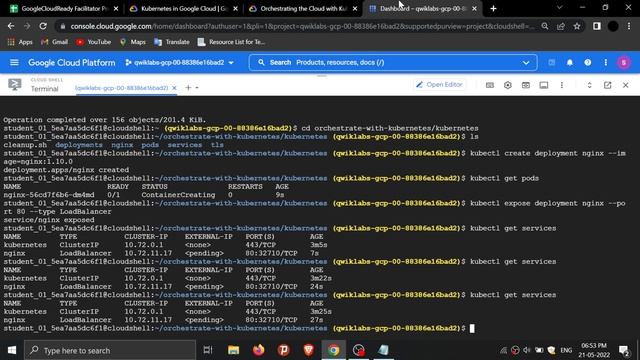Screen dimensions: 640x360
Task: Click the address bar URL
Action: pyautogui.click(x=302, y=26)
